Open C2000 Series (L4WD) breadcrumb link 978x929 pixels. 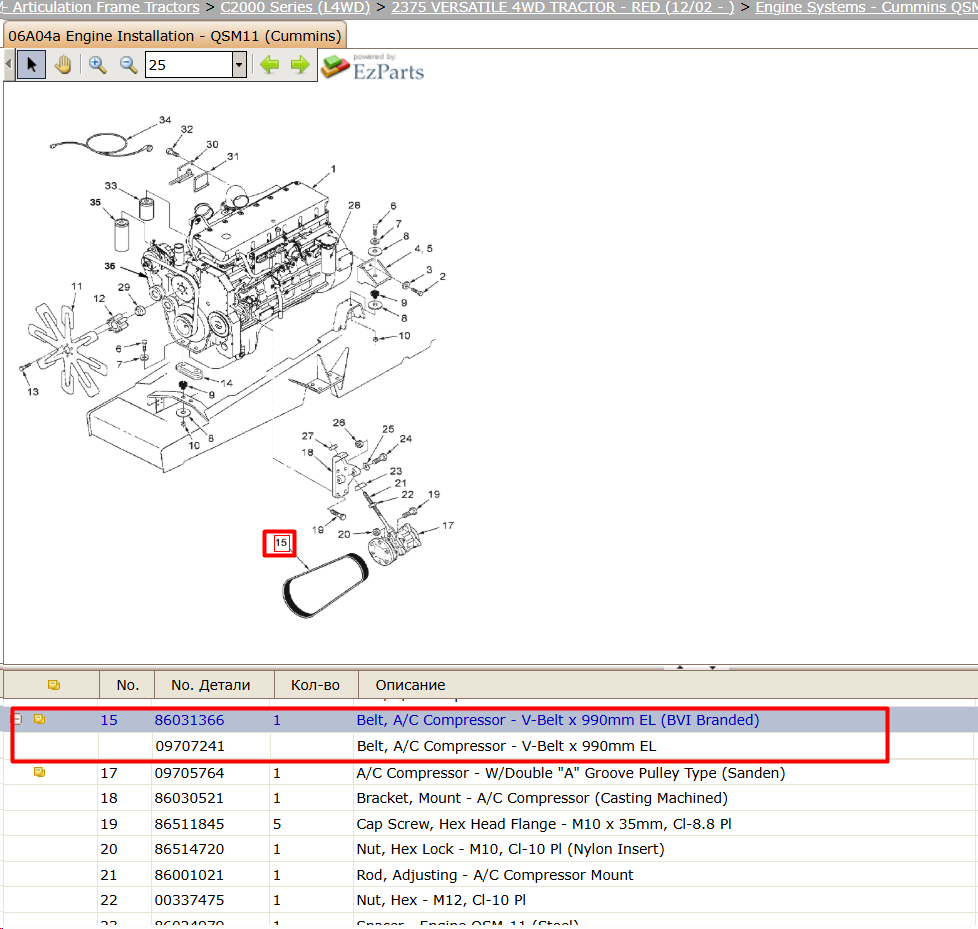(295, 7)
